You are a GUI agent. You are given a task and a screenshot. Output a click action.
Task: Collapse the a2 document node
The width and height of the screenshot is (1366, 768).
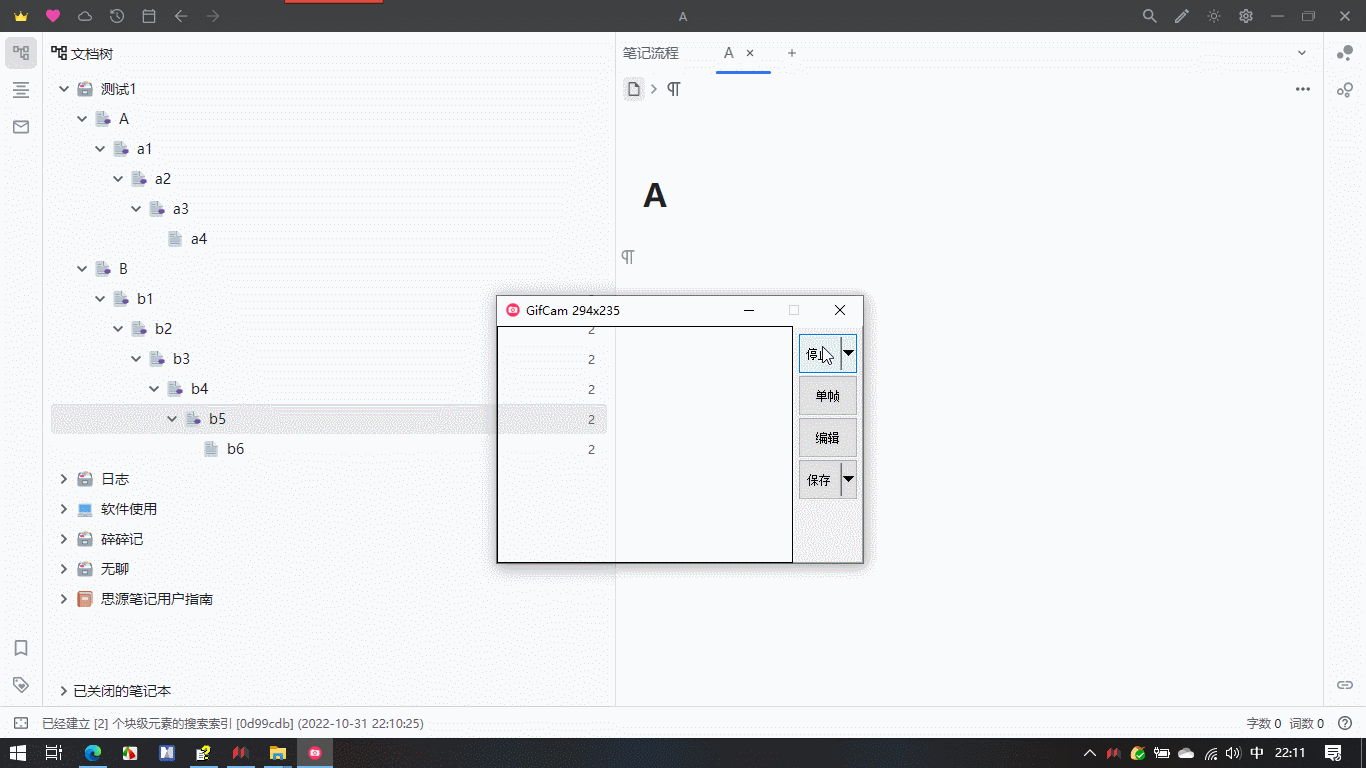click(x=118, y=179)
